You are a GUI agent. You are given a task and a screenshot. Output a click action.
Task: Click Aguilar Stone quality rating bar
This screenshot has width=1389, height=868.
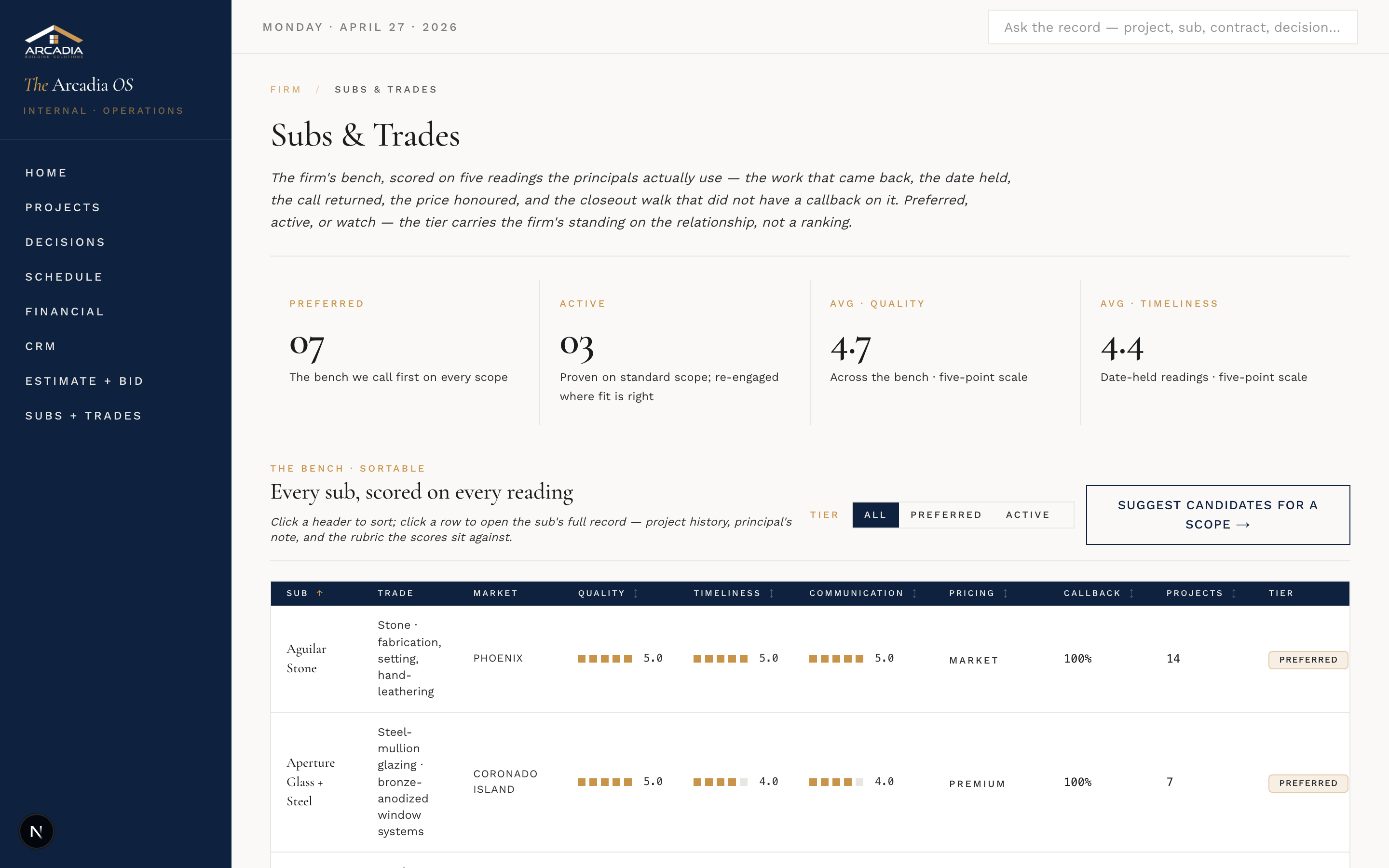click(x=605, y=658)
